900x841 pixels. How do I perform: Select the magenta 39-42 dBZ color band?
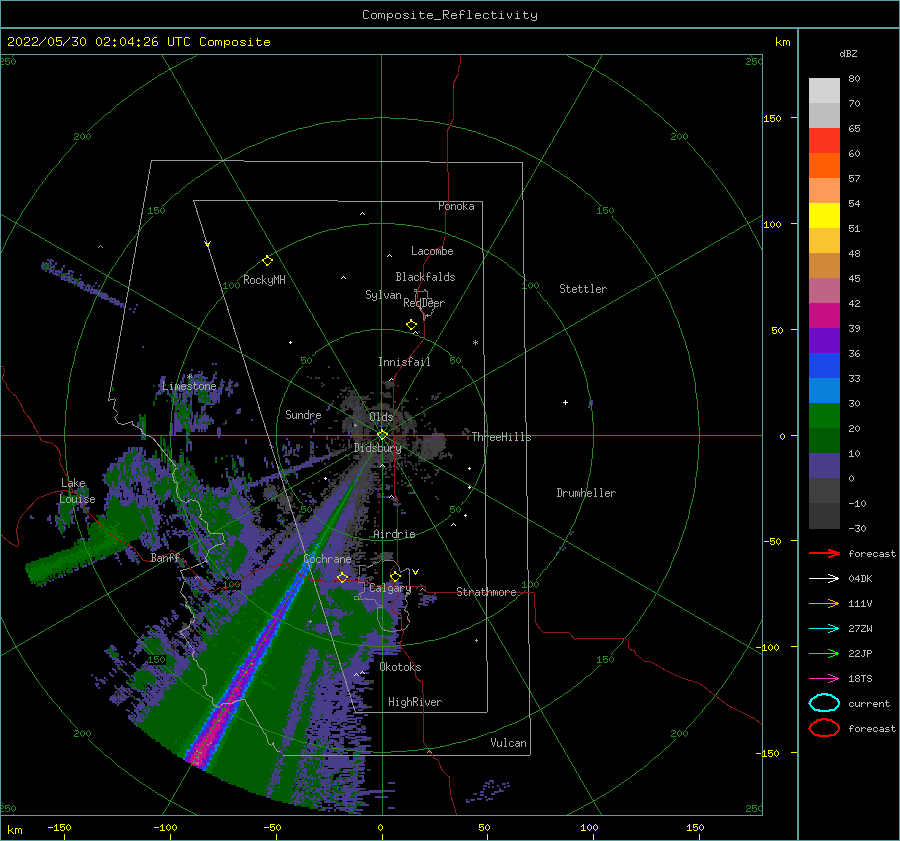coord(824,315)
